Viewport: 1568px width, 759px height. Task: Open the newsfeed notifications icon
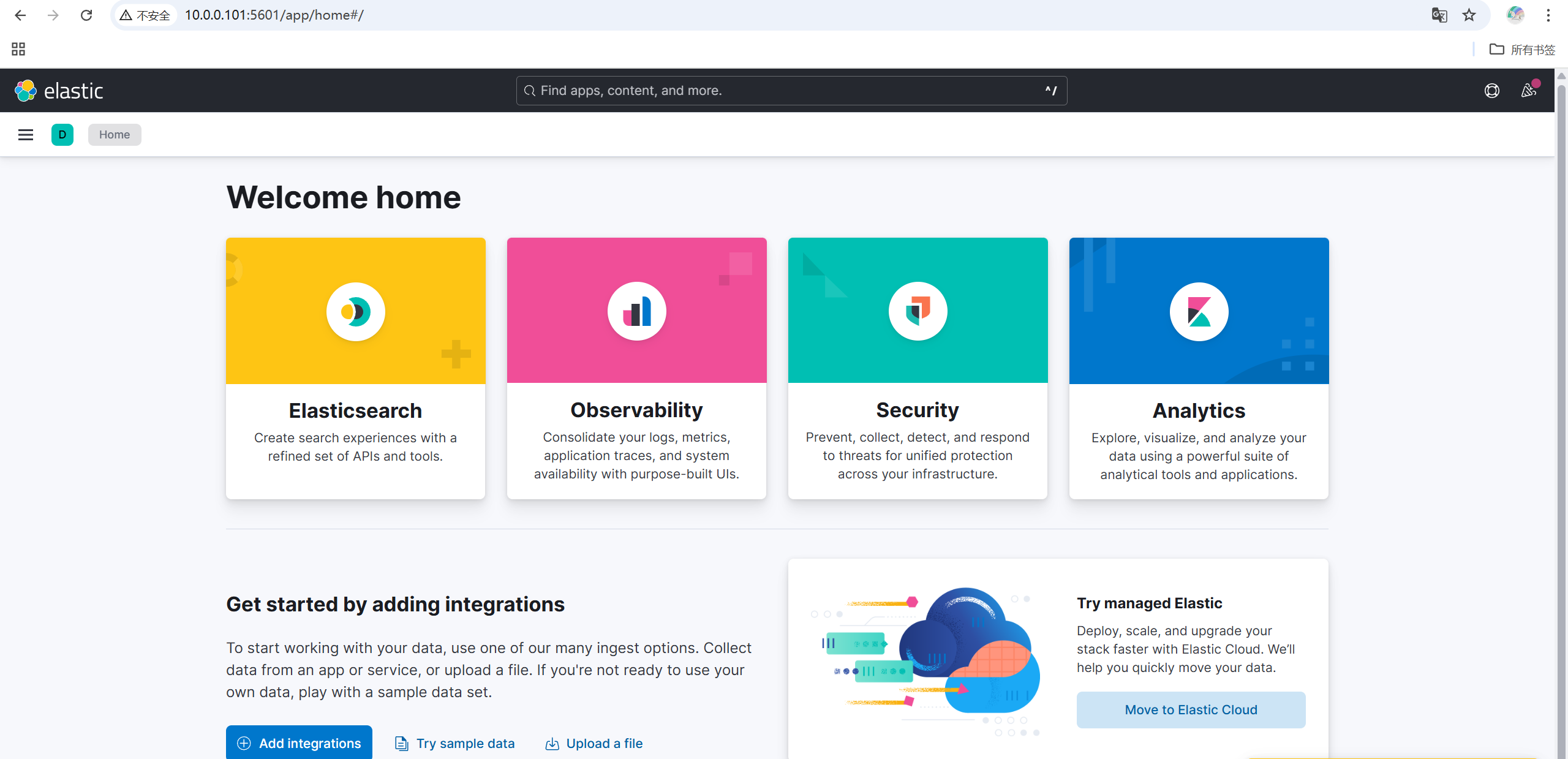coord(1528,91)
